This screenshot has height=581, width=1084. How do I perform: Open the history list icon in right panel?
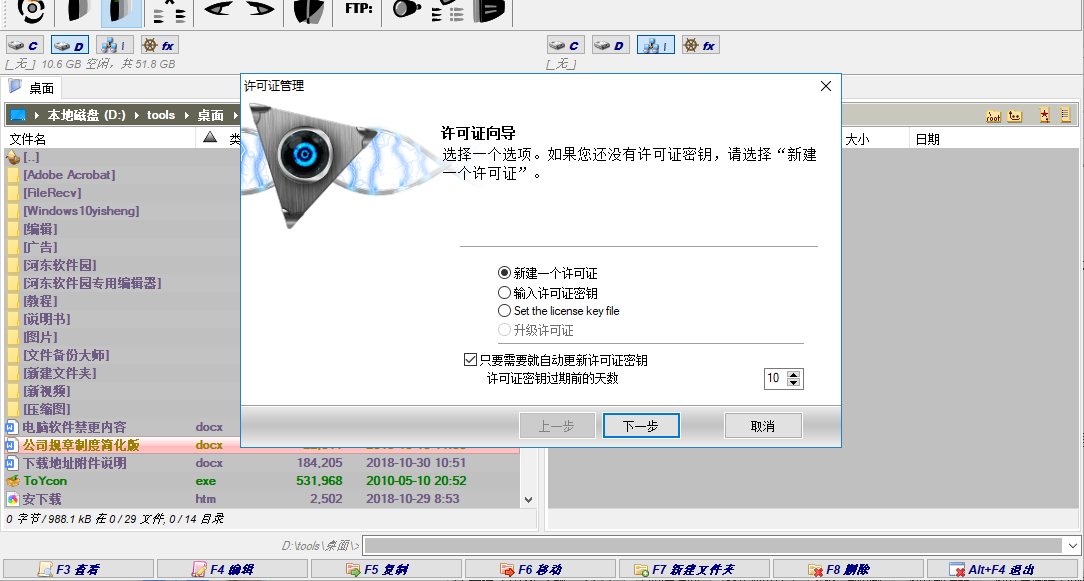[1065, 116]
